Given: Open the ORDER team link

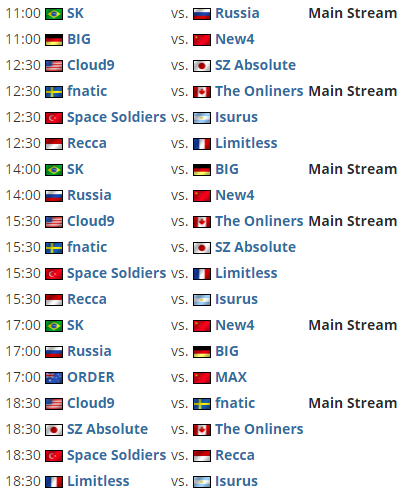Looking at the screenshot, I should 91,377.
